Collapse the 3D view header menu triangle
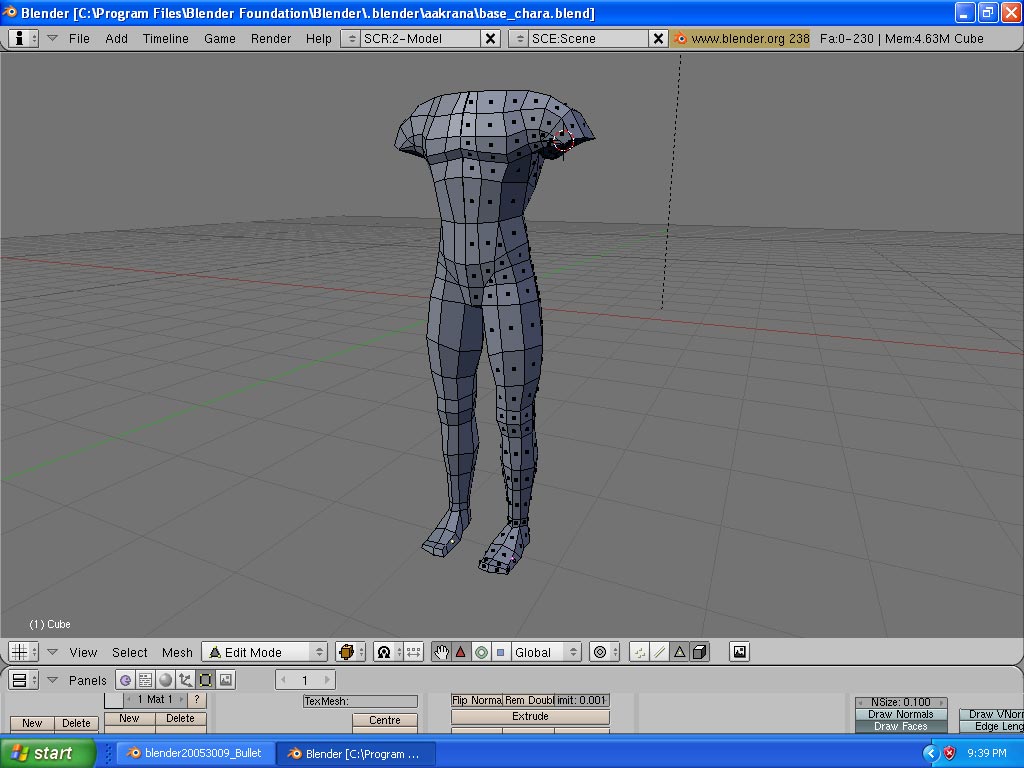The width and height of the screenshot is (1024, 768). 52,652
